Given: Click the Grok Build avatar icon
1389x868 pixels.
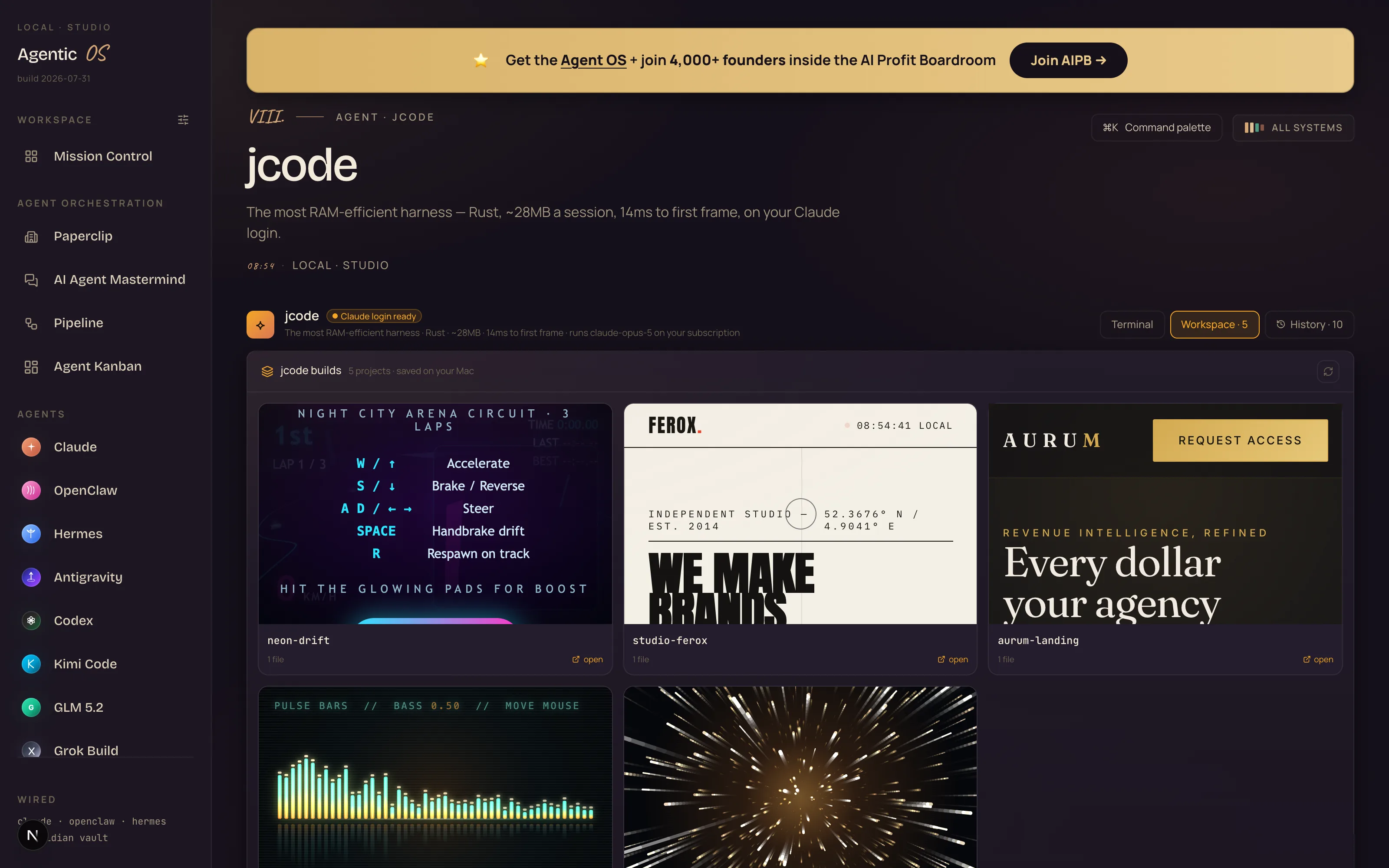Looking at the screenshot, I should (x=31, y=750).
